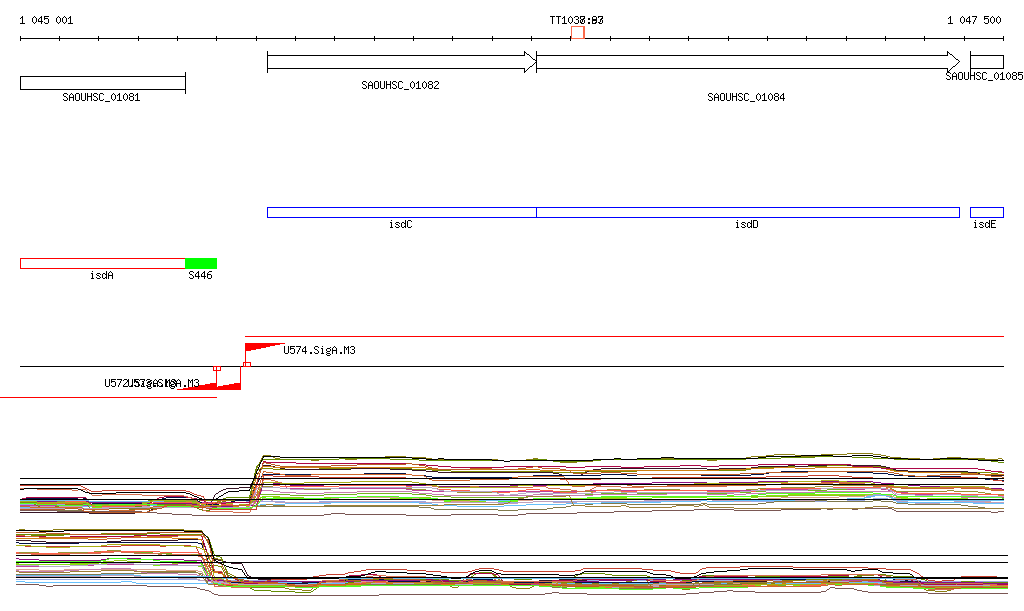This screenshot has width=1024, height=611.
Task: Click the red terminator box on the ruler
Action: (x=578, y=33)
